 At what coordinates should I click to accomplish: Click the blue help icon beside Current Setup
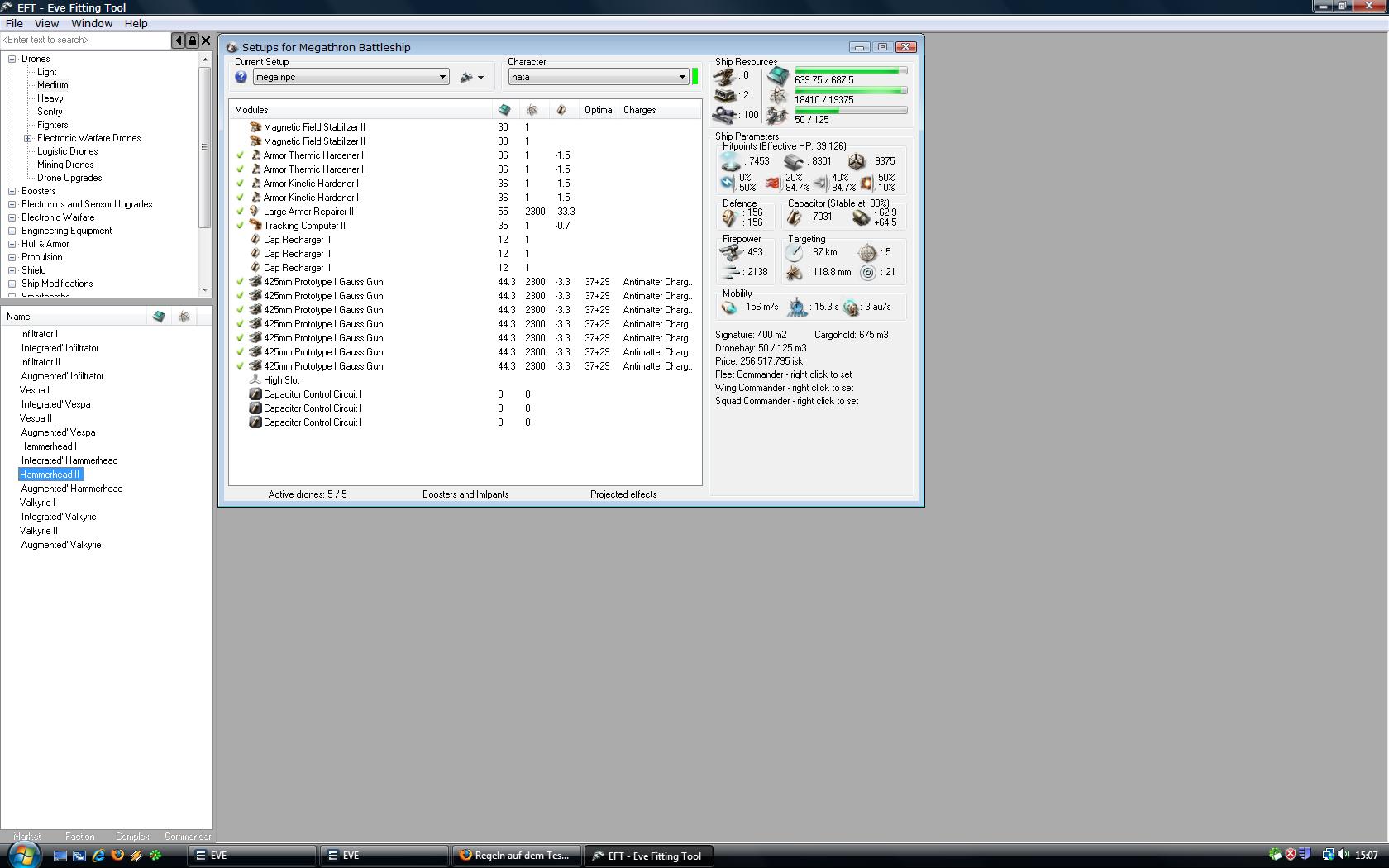coord(241,77)
